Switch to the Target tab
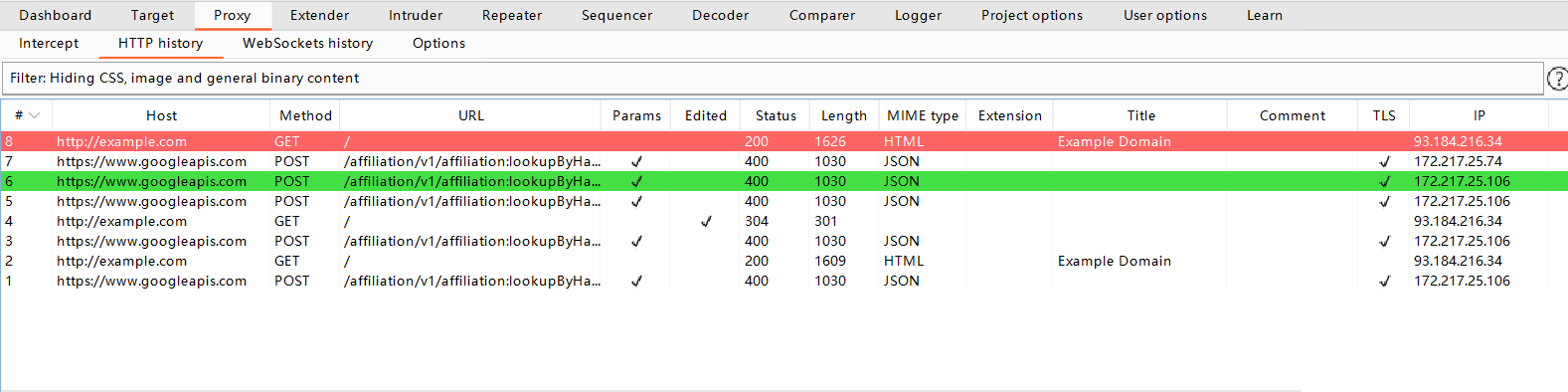This screenshot has width=1568, height=392. (x=152, y=15)
